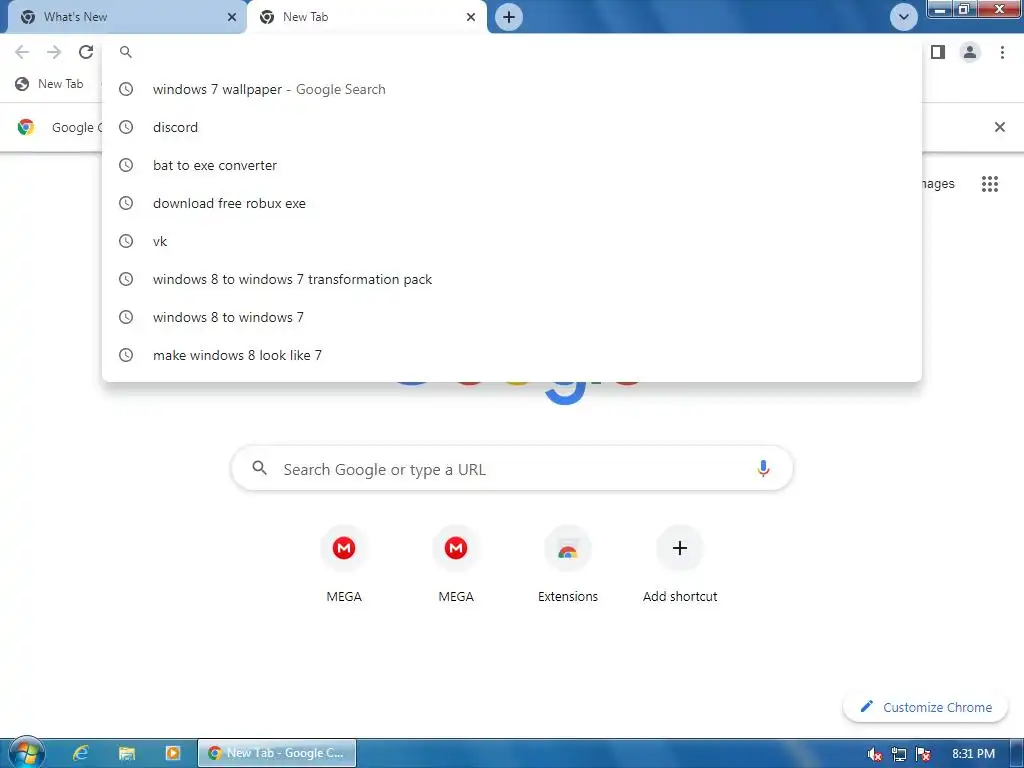This screenshot has width=1024, height=768.
Task: Choose the discord suggestion
Action: (511, 127)
